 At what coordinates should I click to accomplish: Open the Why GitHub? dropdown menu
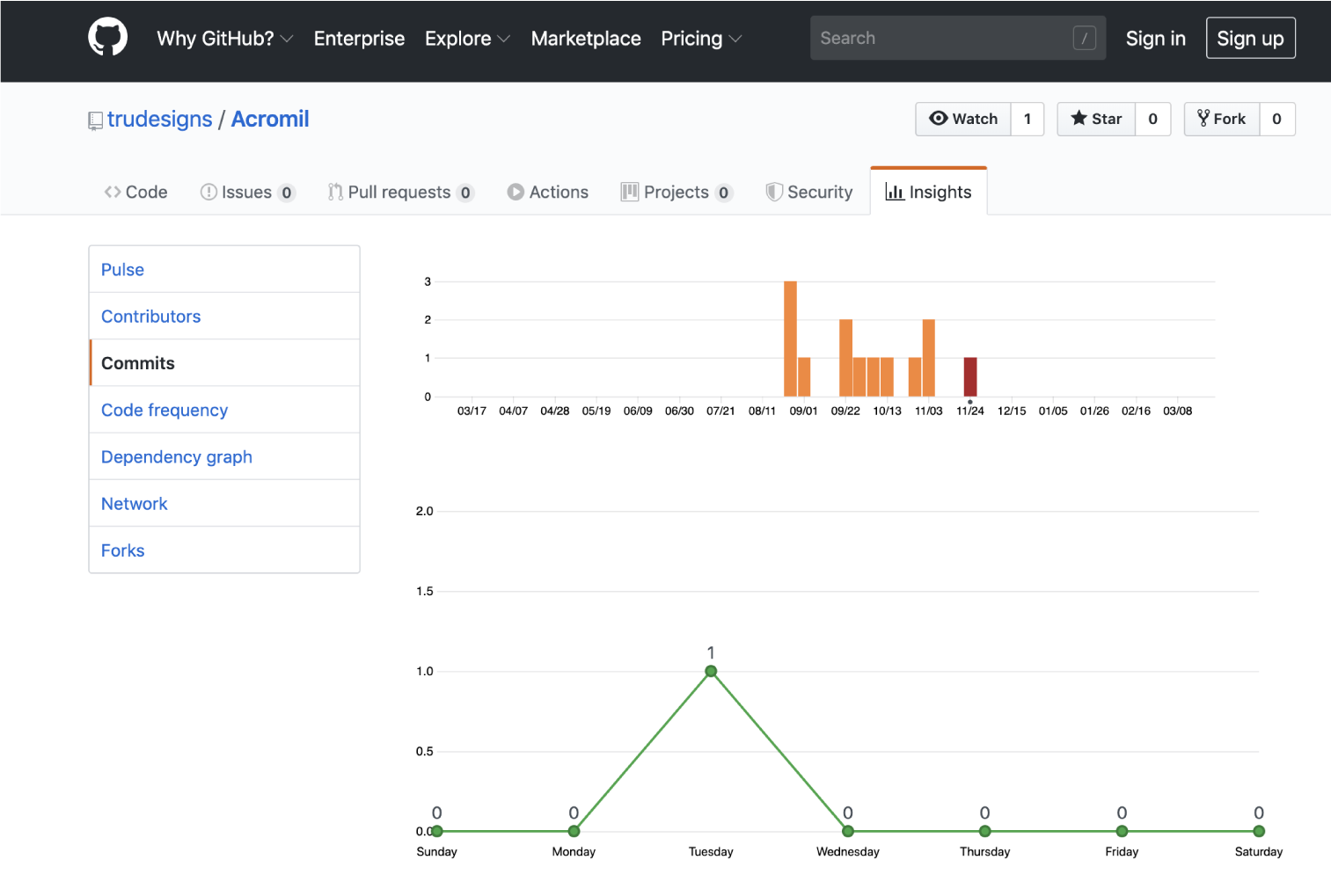[224, 39]
